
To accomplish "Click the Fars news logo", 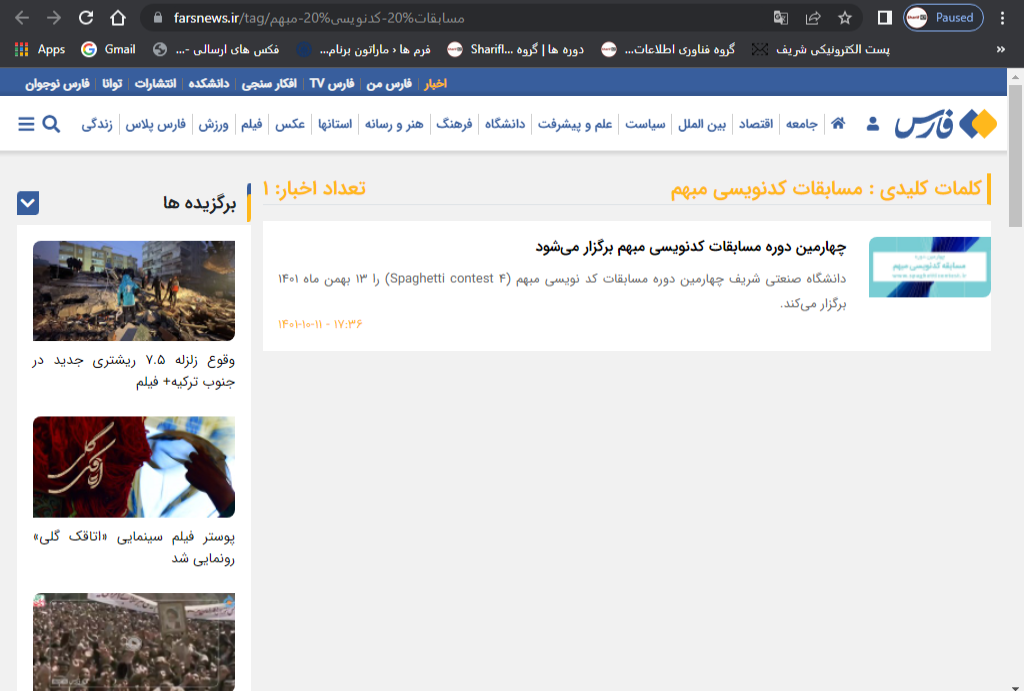I will [946, 124].
